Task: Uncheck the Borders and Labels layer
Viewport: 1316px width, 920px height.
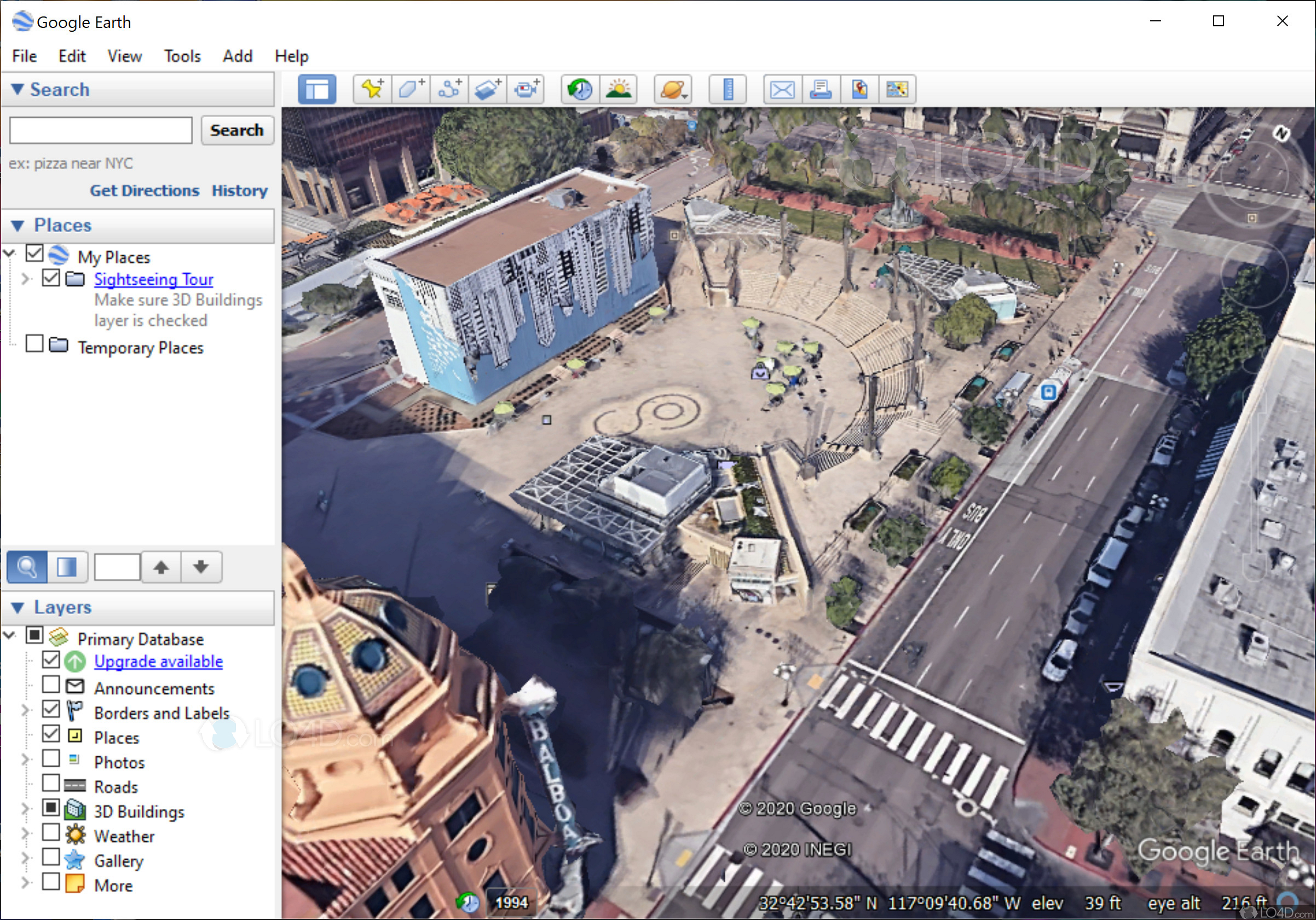Action: point(51,710)
